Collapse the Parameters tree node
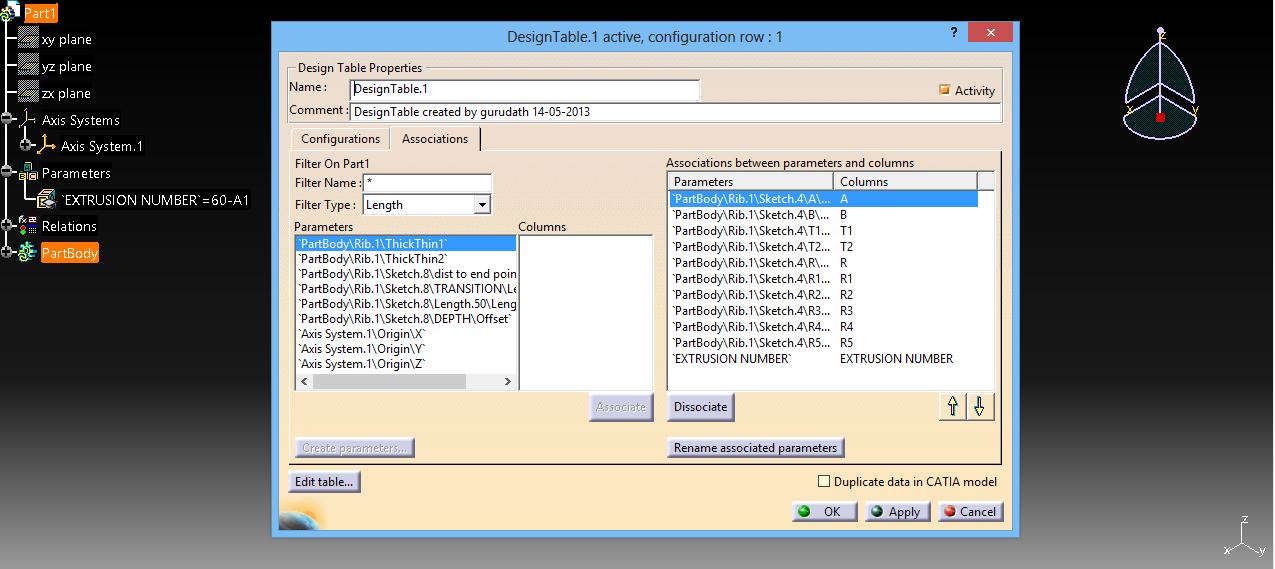 click(x=8, y=173)
